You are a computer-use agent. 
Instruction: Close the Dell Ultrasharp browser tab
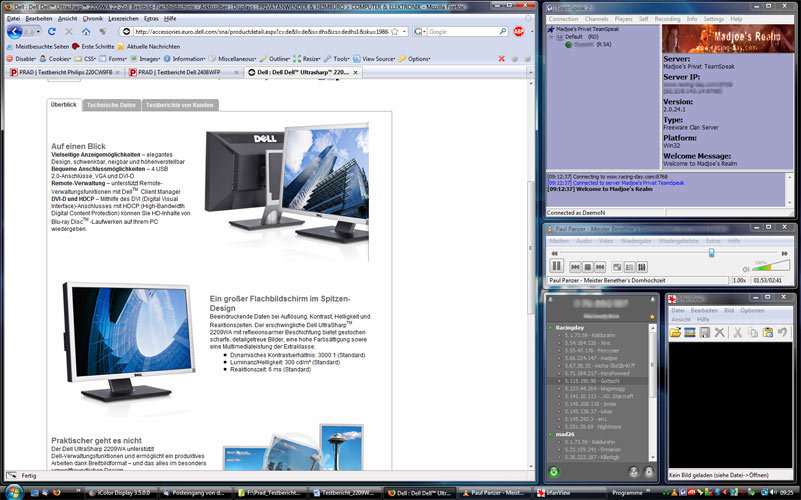tap(356, 73)
